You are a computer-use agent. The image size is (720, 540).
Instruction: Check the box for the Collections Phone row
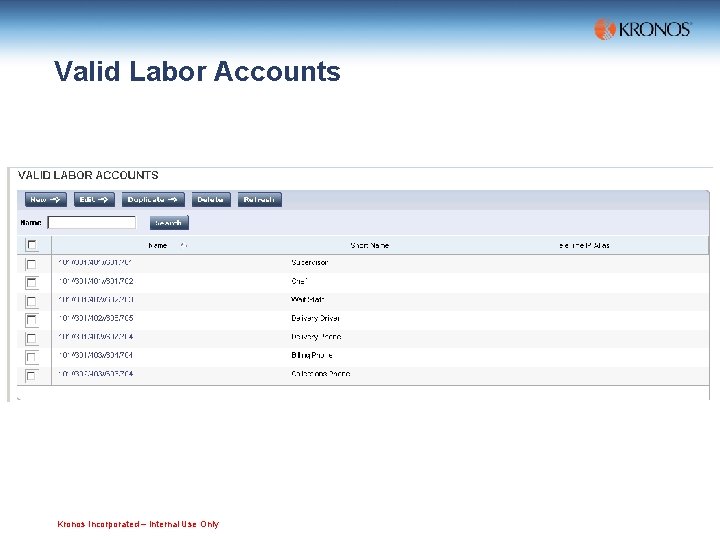pos(31,376)
